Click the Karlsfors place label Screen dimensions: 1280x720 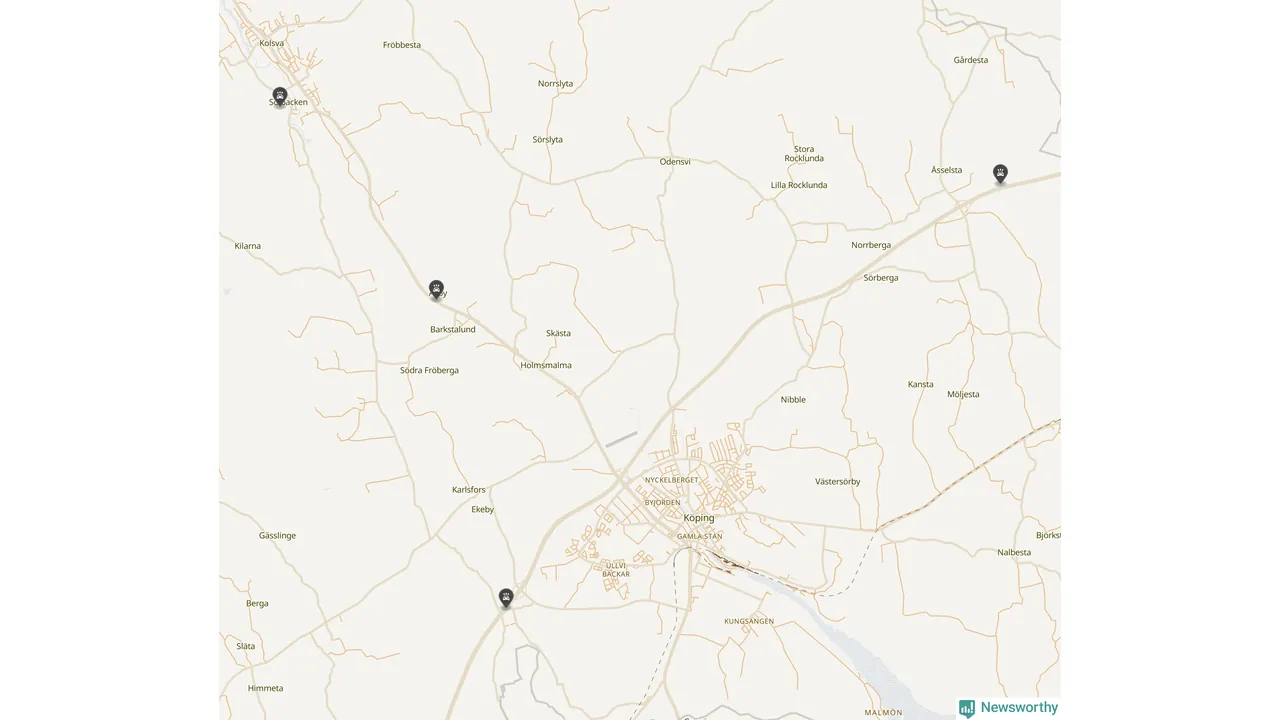click(x=469, y=490)
